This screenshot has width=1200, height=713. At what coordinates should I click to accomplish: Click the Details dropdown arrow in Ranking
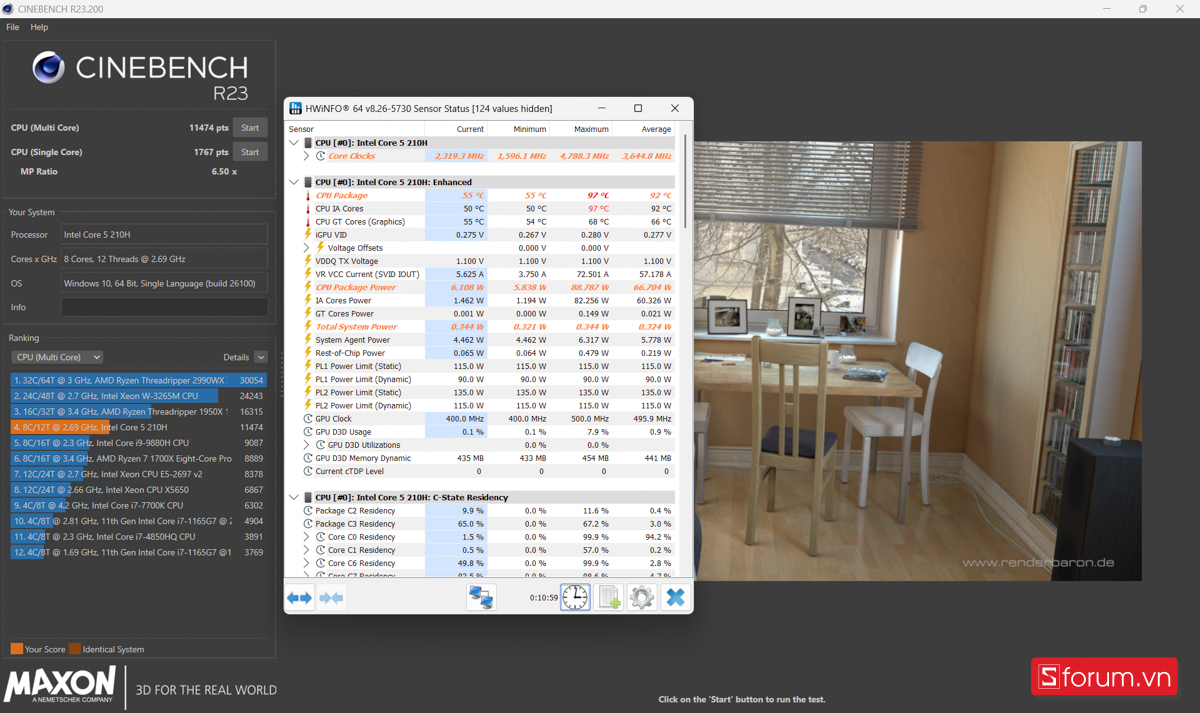pyautogui.click(x=261, y=357)
